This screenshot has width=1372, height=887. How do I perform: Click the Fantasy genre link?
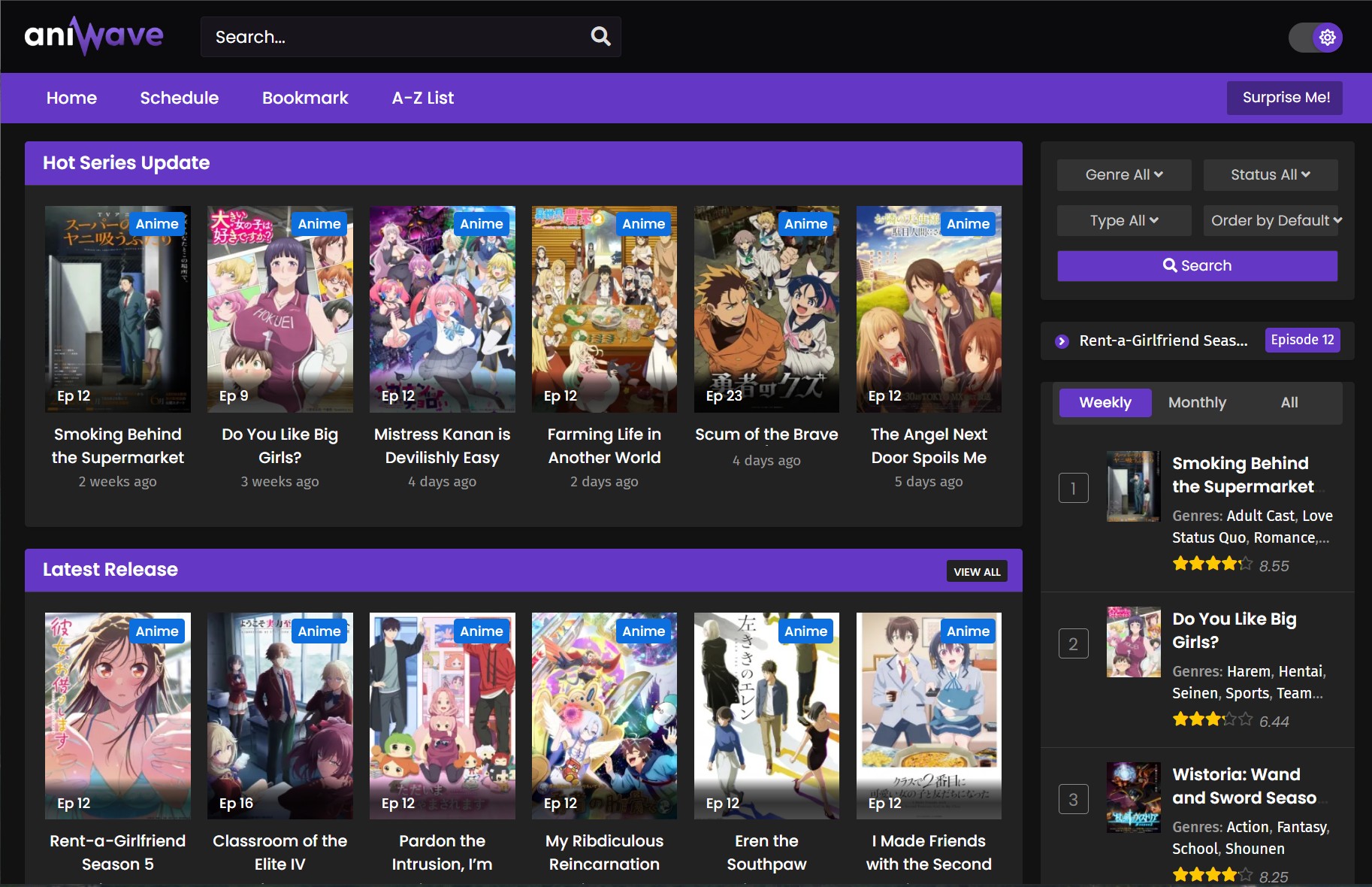click(x=1301, y=827)
